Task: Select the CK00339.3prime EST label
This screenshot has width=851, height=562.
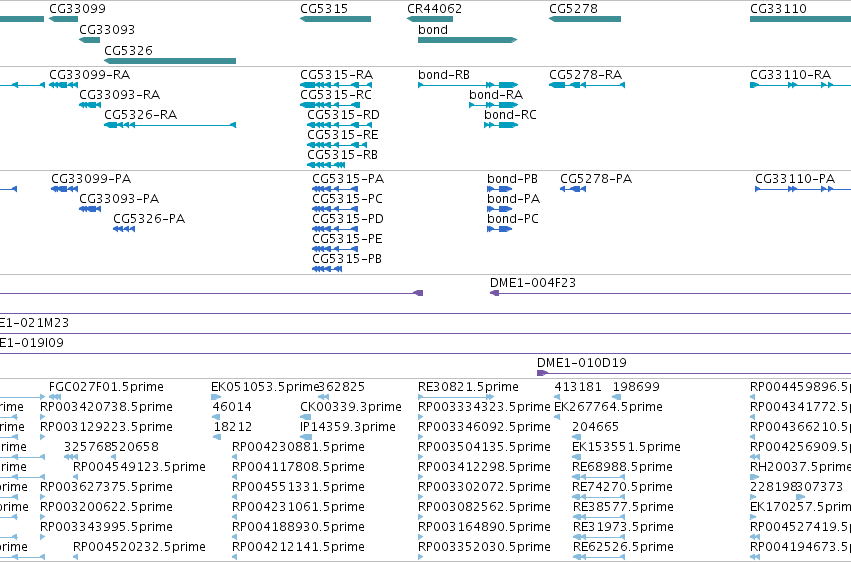Action: tap(351, 407)
